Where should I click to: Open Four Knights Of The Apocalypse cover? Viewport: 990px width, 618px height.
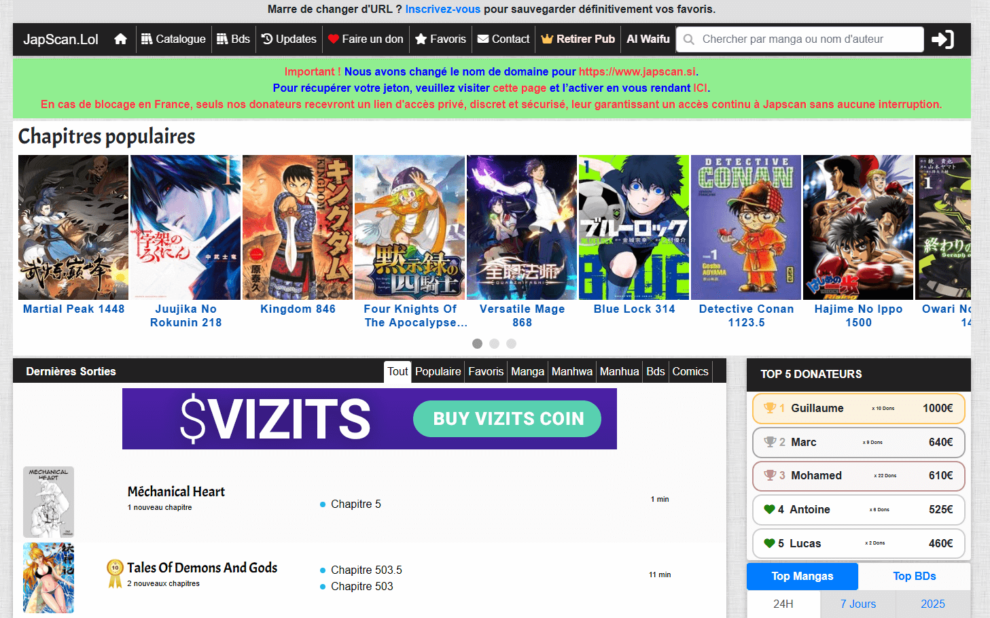pyautogui.click(x=410, y=227)
